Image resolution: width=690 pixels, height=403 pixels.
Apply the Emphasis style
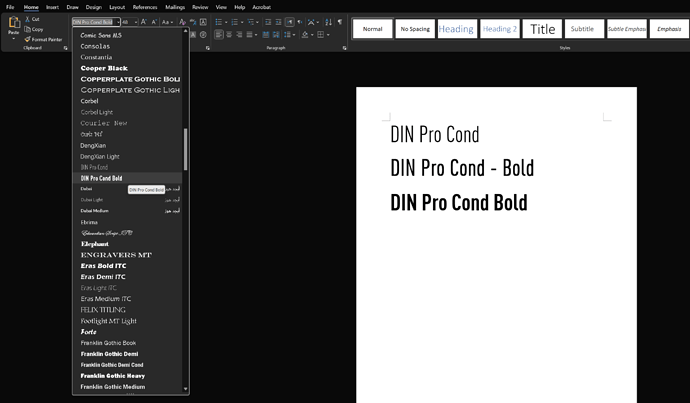coord(669,29)
